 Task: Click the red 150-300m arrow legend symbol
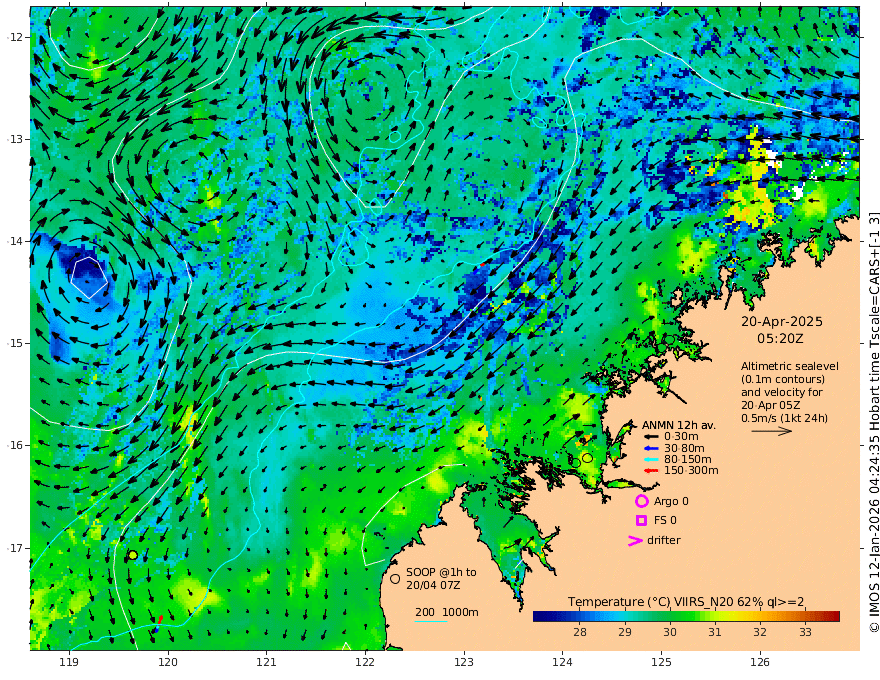pyautogui.click(x=651, y=471)
